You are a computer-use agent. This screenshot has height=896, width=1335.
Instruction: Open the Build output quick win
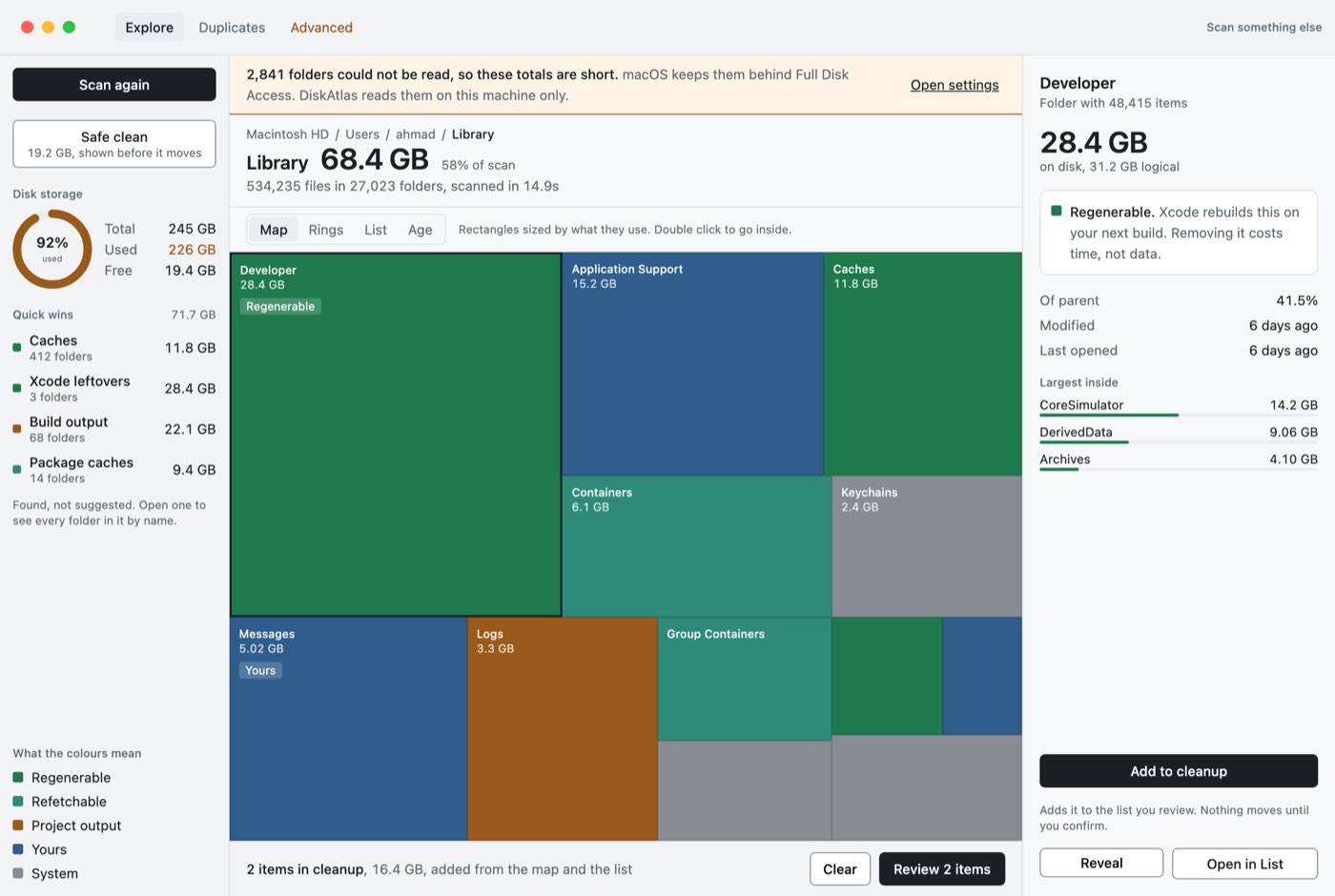coord(114,429)
